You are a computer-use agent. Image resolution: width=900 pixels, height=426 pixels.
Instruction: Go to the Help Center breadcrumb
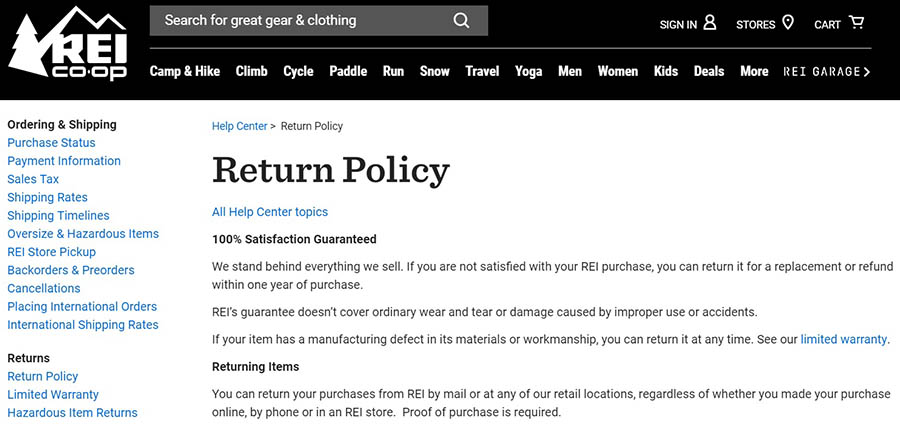239,127
